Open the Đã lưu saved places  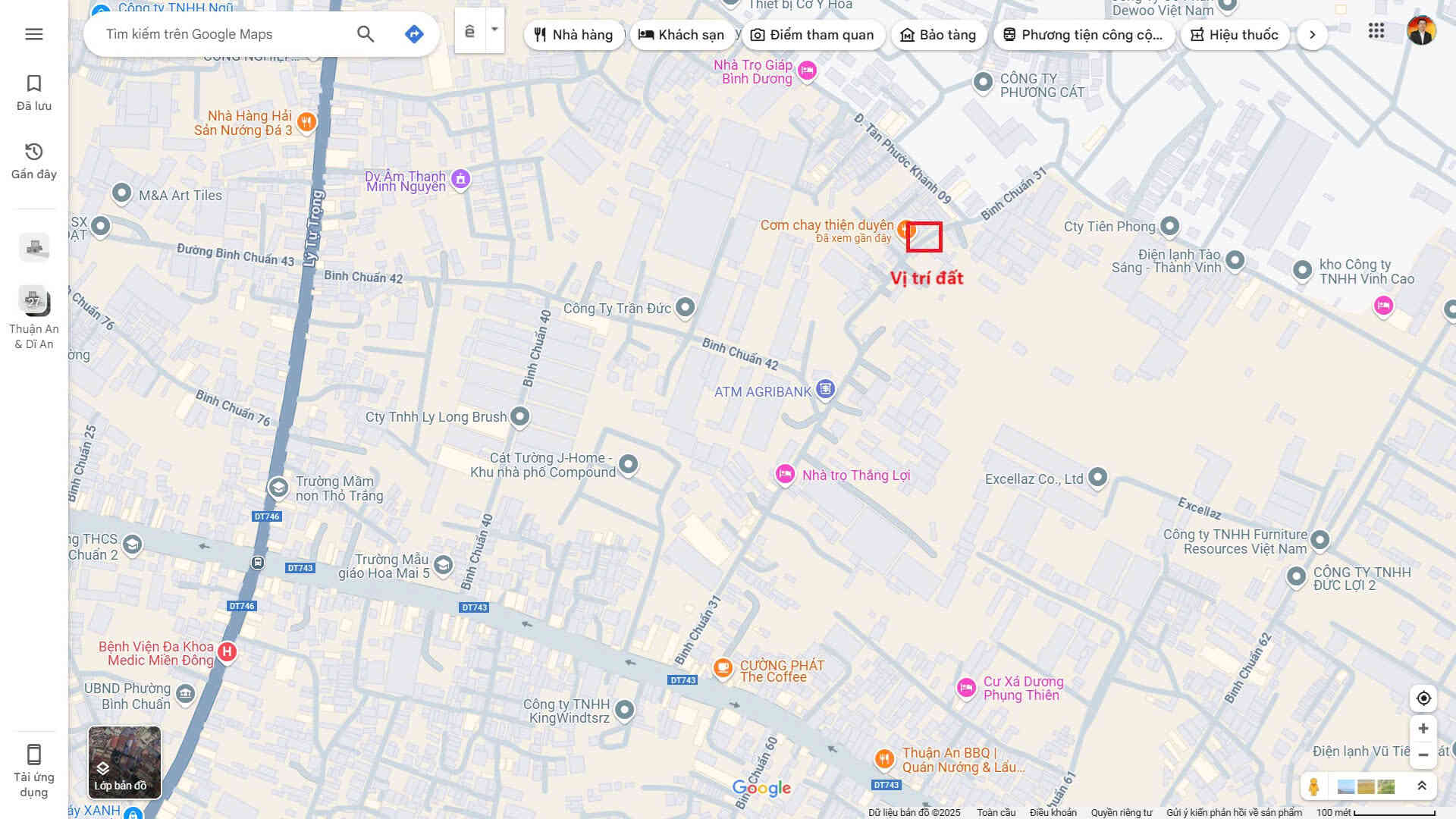click(34, 93)
